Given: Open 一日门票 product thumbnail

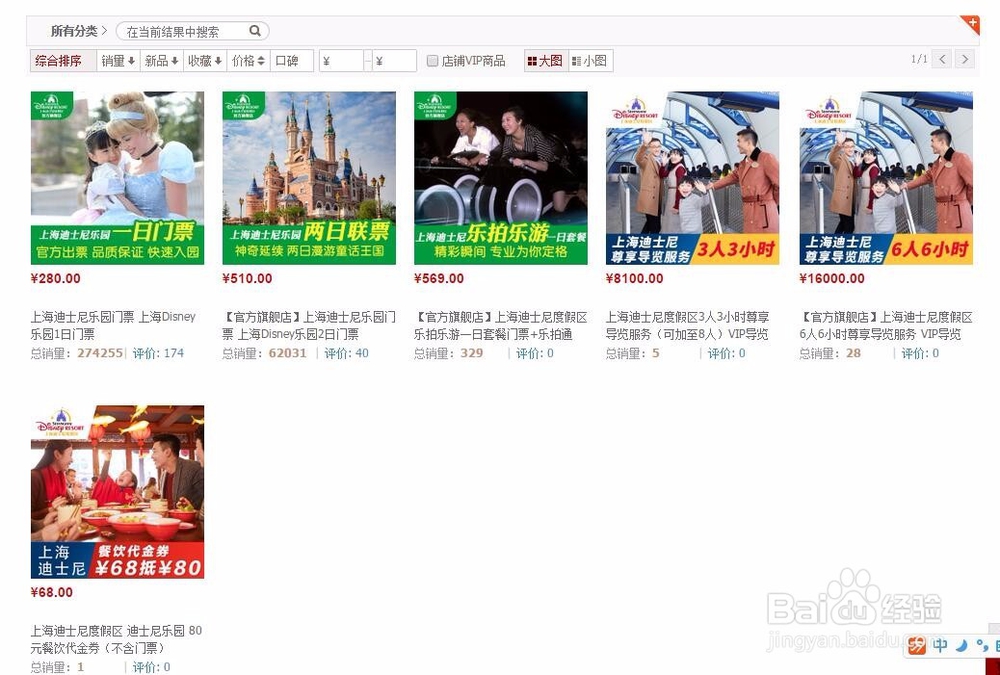Looking at the screenshot, I should pyautogui.click(x=117, y=178).
